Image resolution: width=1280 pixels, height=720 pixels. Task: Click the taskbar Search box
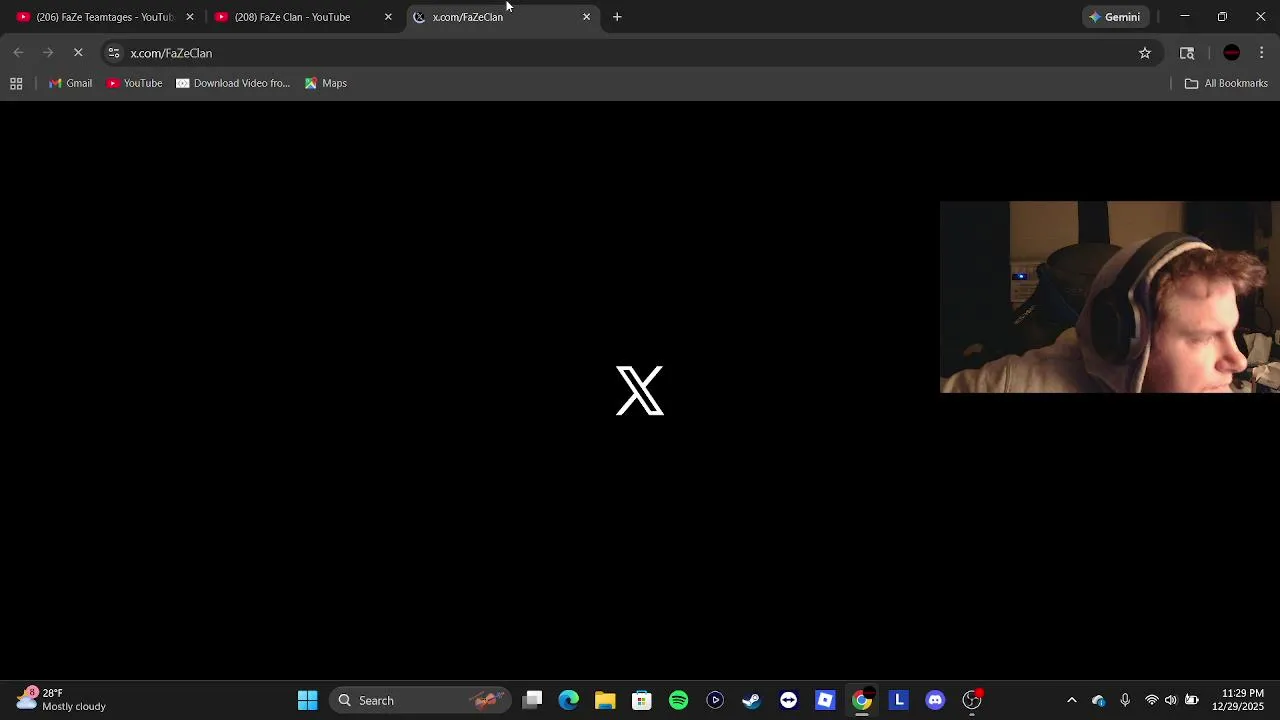click(420, 700)
